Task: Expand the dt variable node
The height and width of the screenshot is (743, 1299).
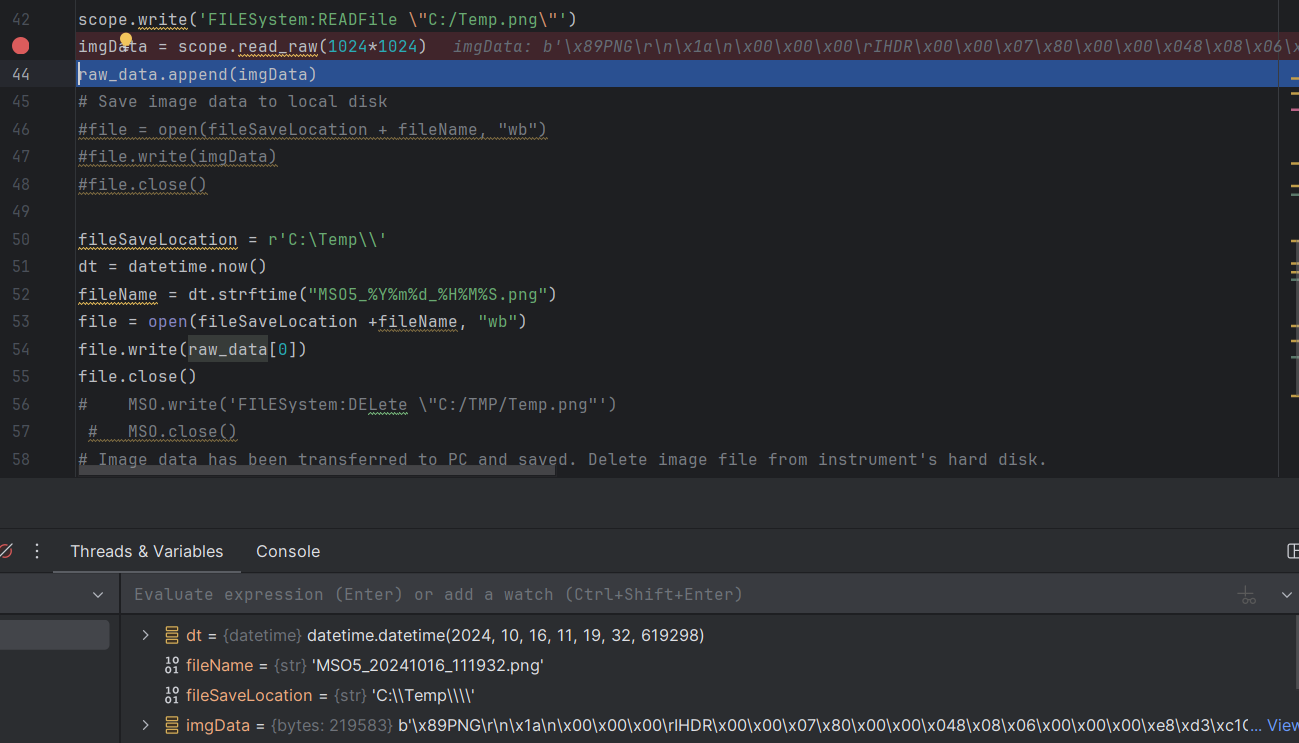Action: (x=145, y=635)
